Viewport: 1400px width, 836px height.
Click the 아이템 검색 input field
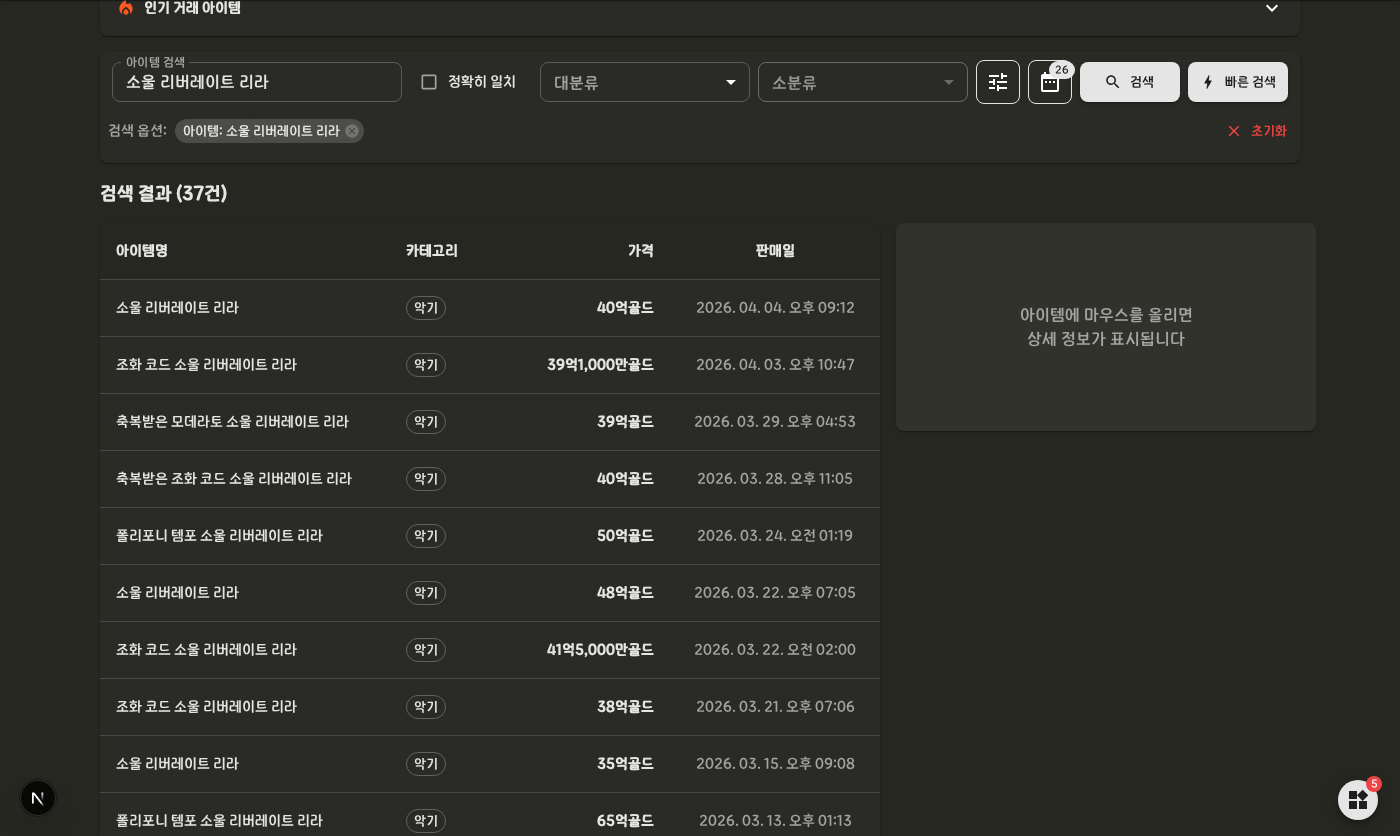(257, 82)
